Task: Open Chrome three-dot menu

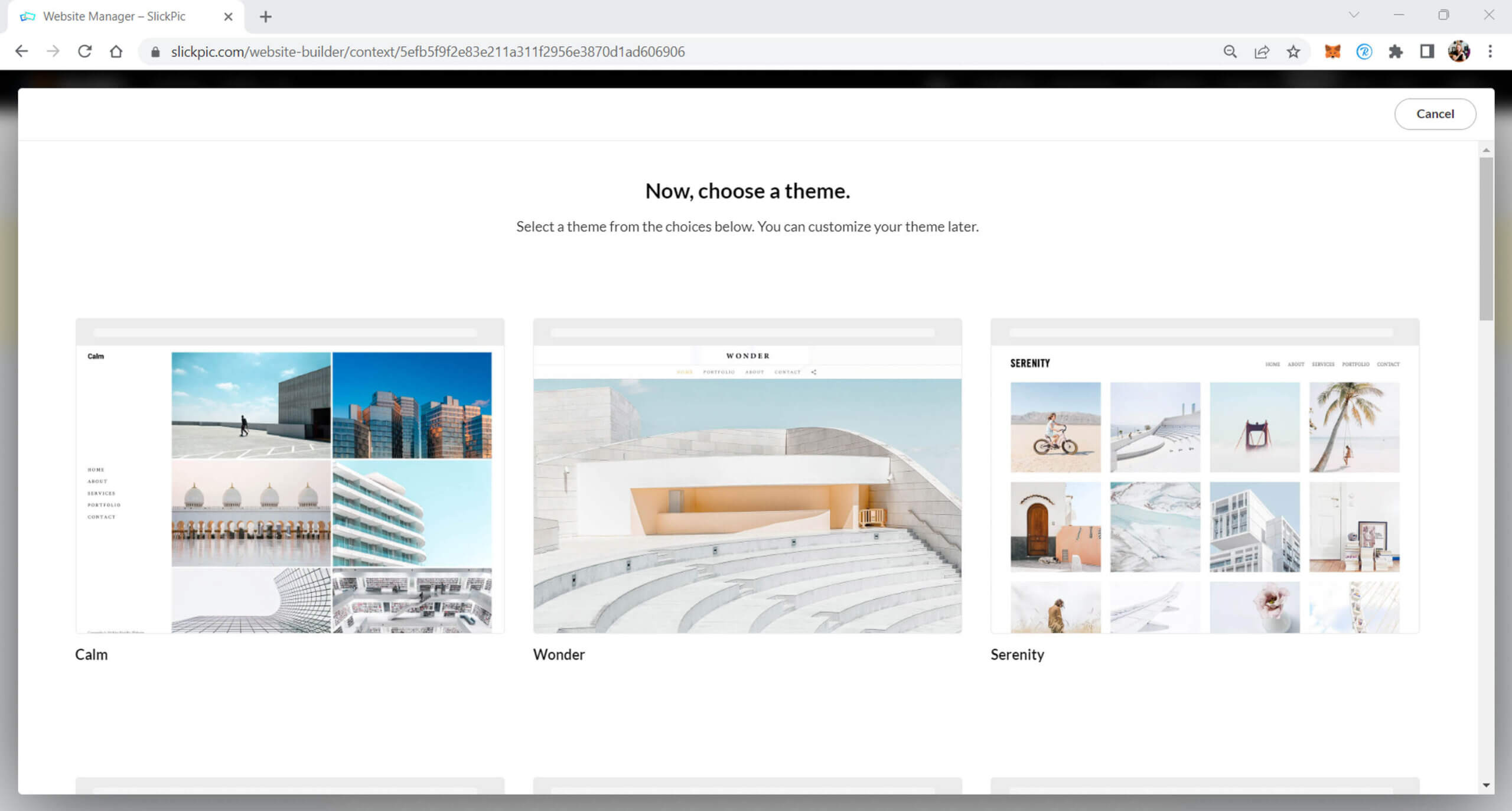Action: 1490,51
